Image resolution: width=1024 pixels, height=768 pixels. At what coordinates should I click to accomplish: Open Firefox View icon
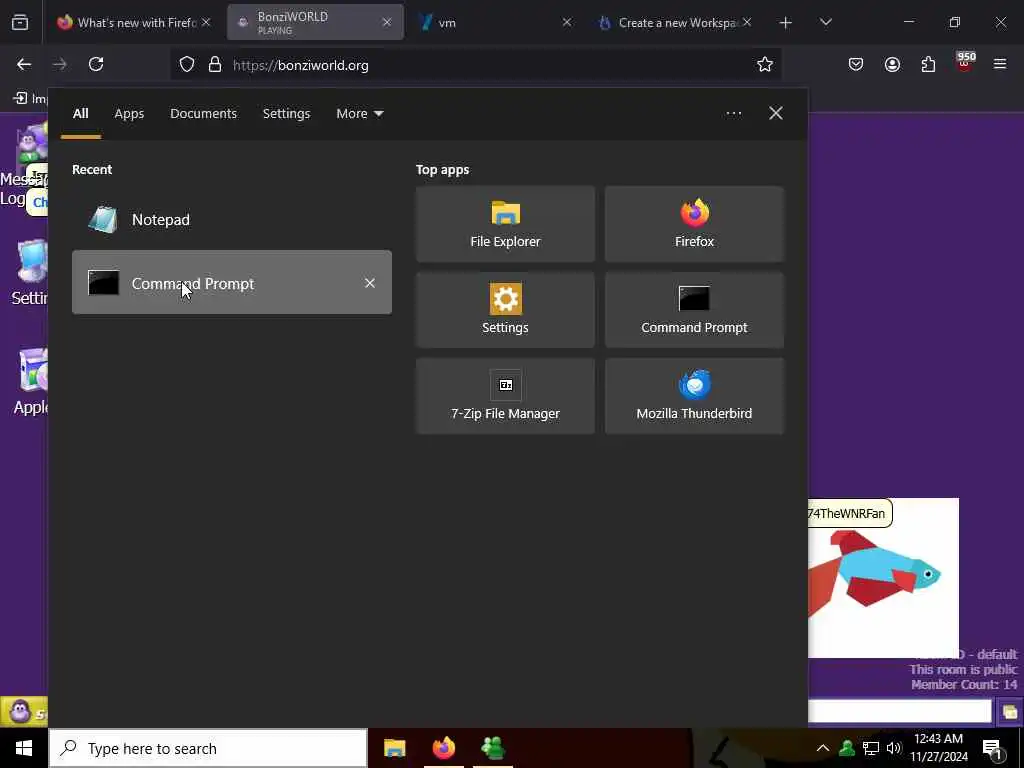coord(20,23)
